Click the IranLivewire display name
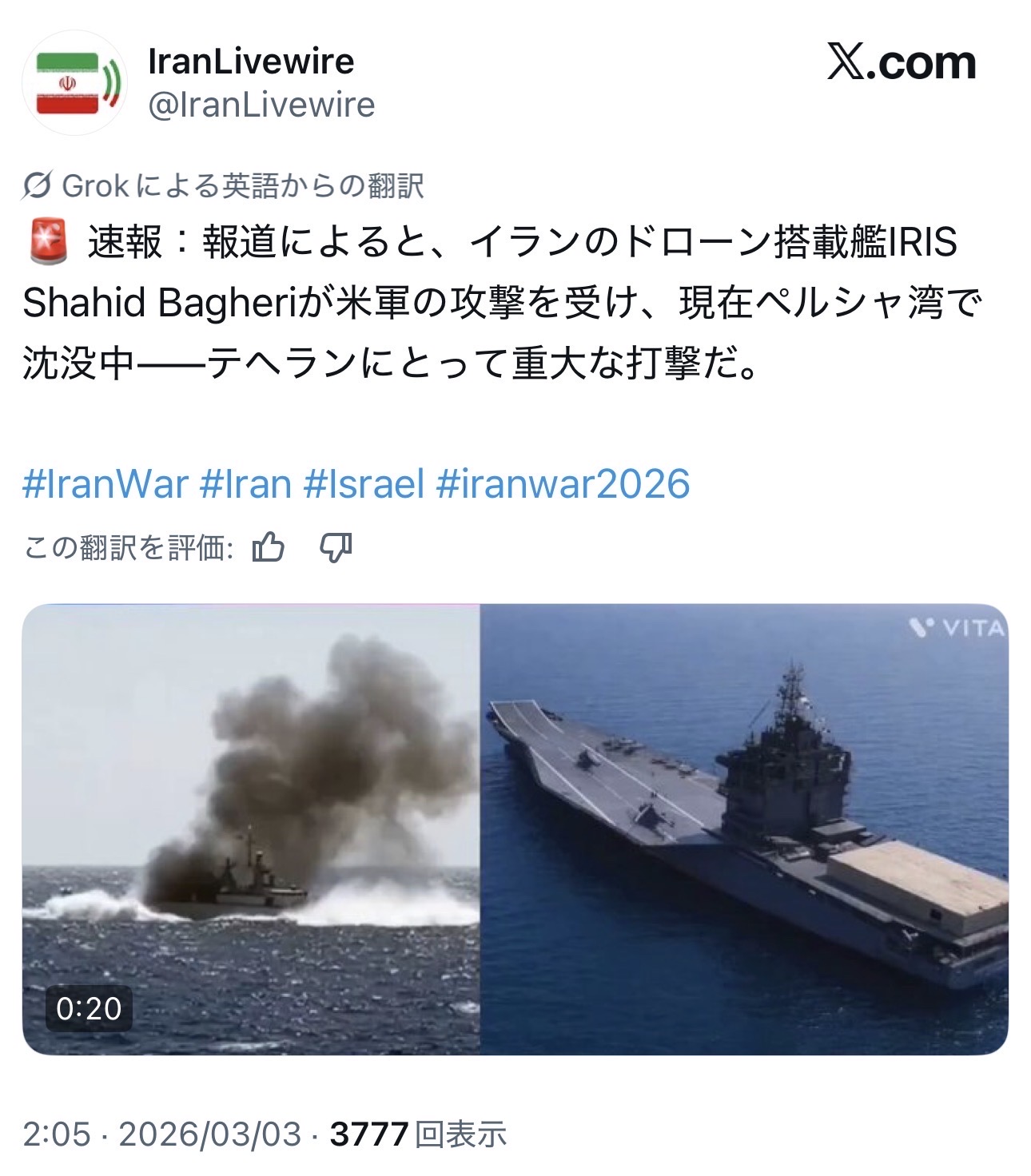This screenshot has height=1176, width=1031. pos(251,62)
